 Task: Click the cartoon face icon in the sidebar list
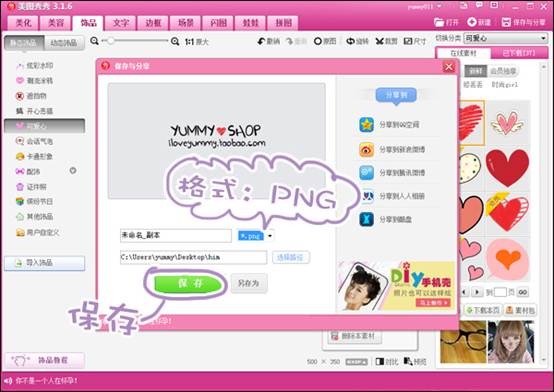20,156
